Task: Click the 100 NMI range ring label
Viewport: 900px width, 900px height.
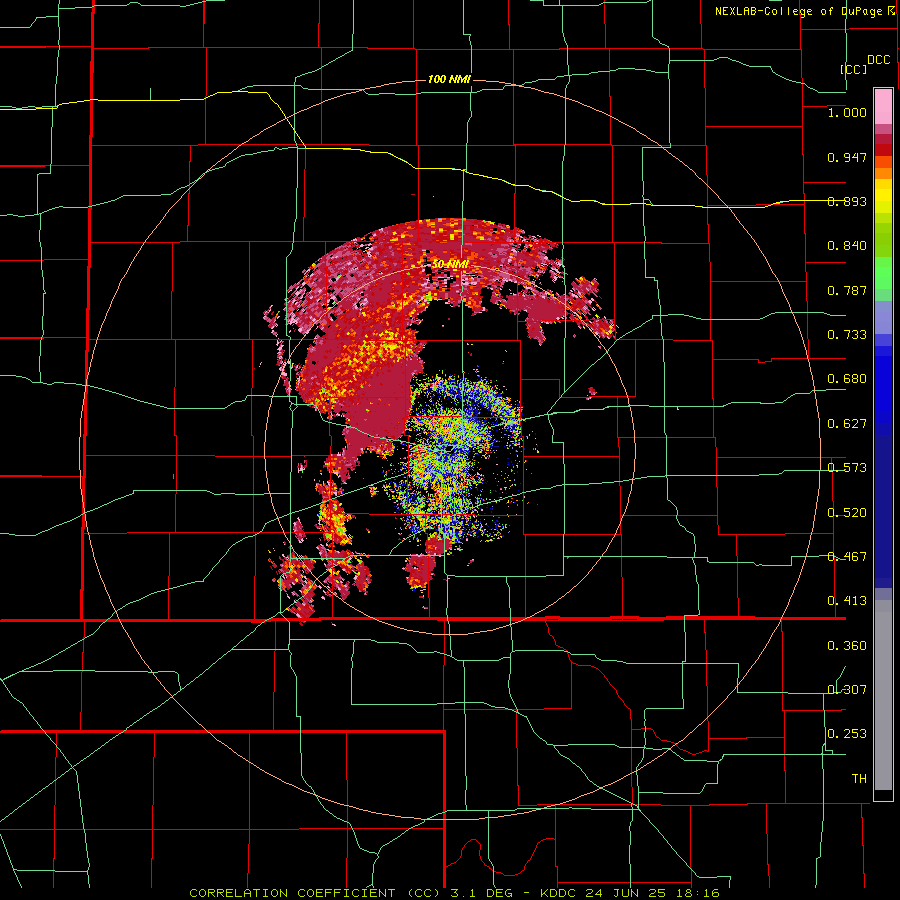Action: tap(449, 79)
